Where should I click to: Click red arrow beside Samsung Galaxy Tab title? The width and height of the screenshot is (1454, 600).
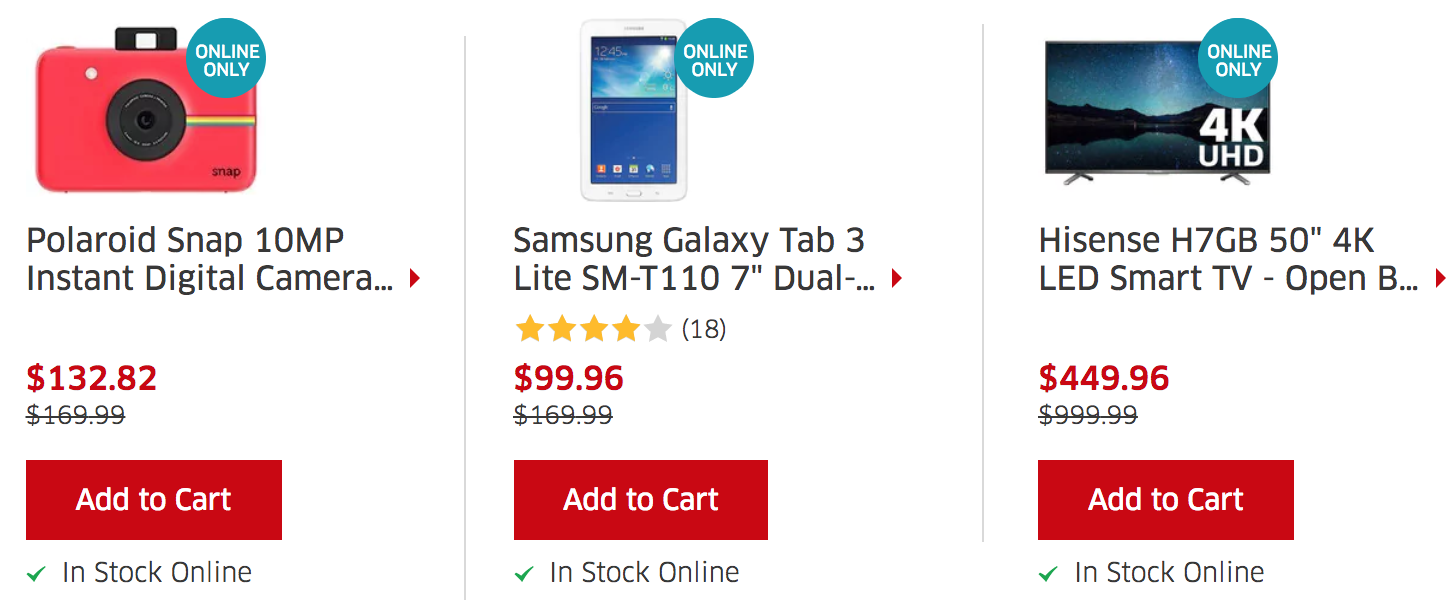point(897,279)
